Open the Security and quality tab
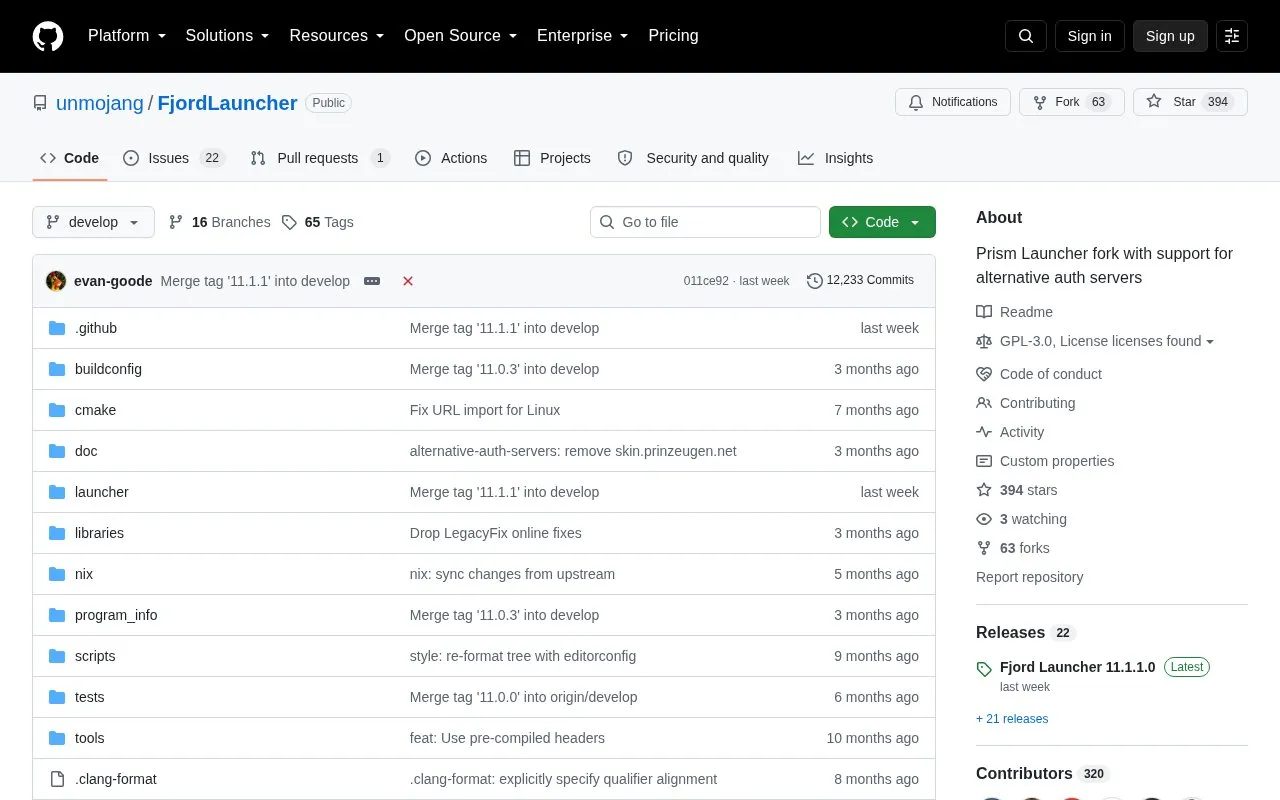The image size is (1280, 800). click(694, 158)
